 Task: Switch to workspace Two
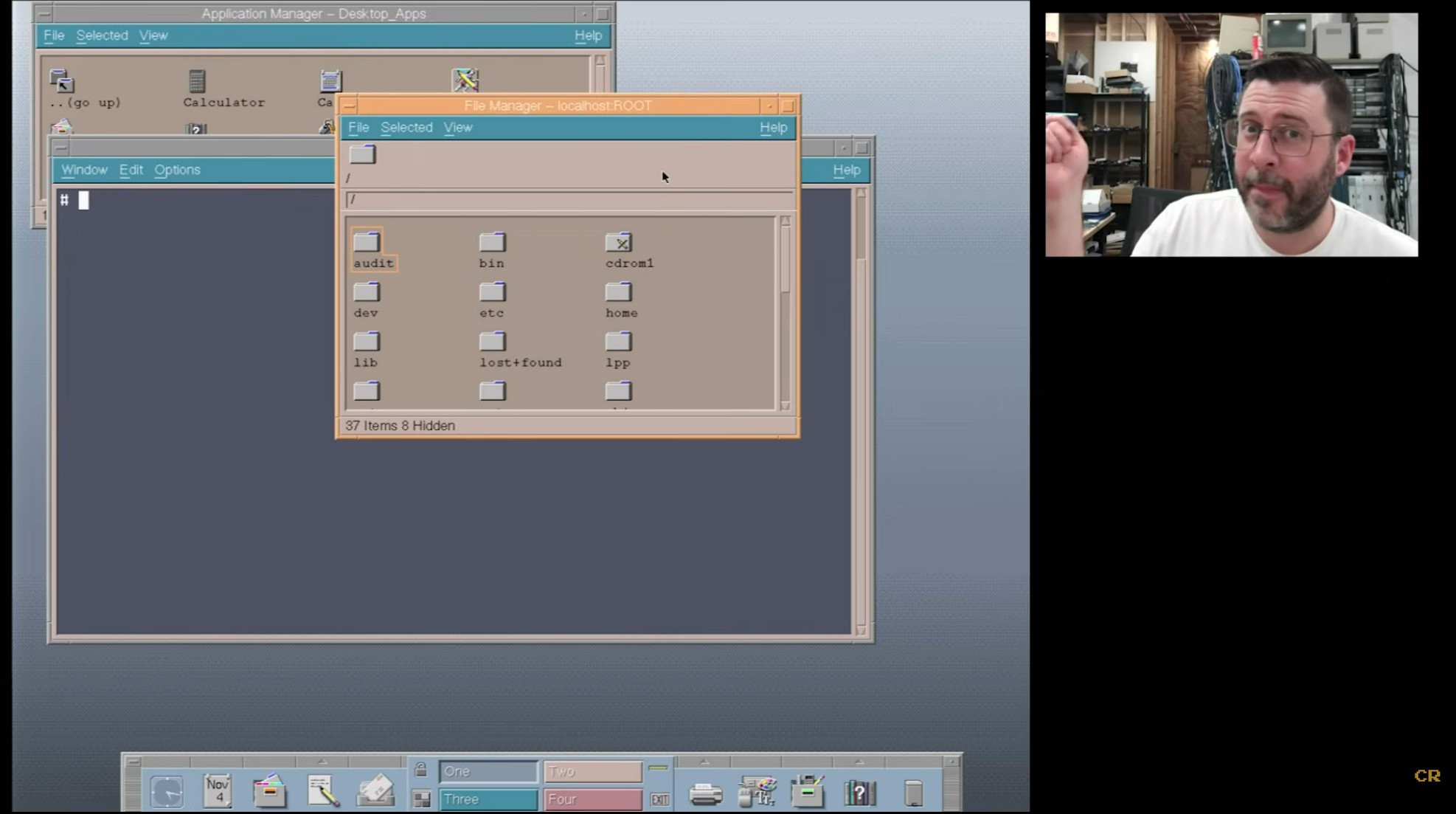coord(593,771)
